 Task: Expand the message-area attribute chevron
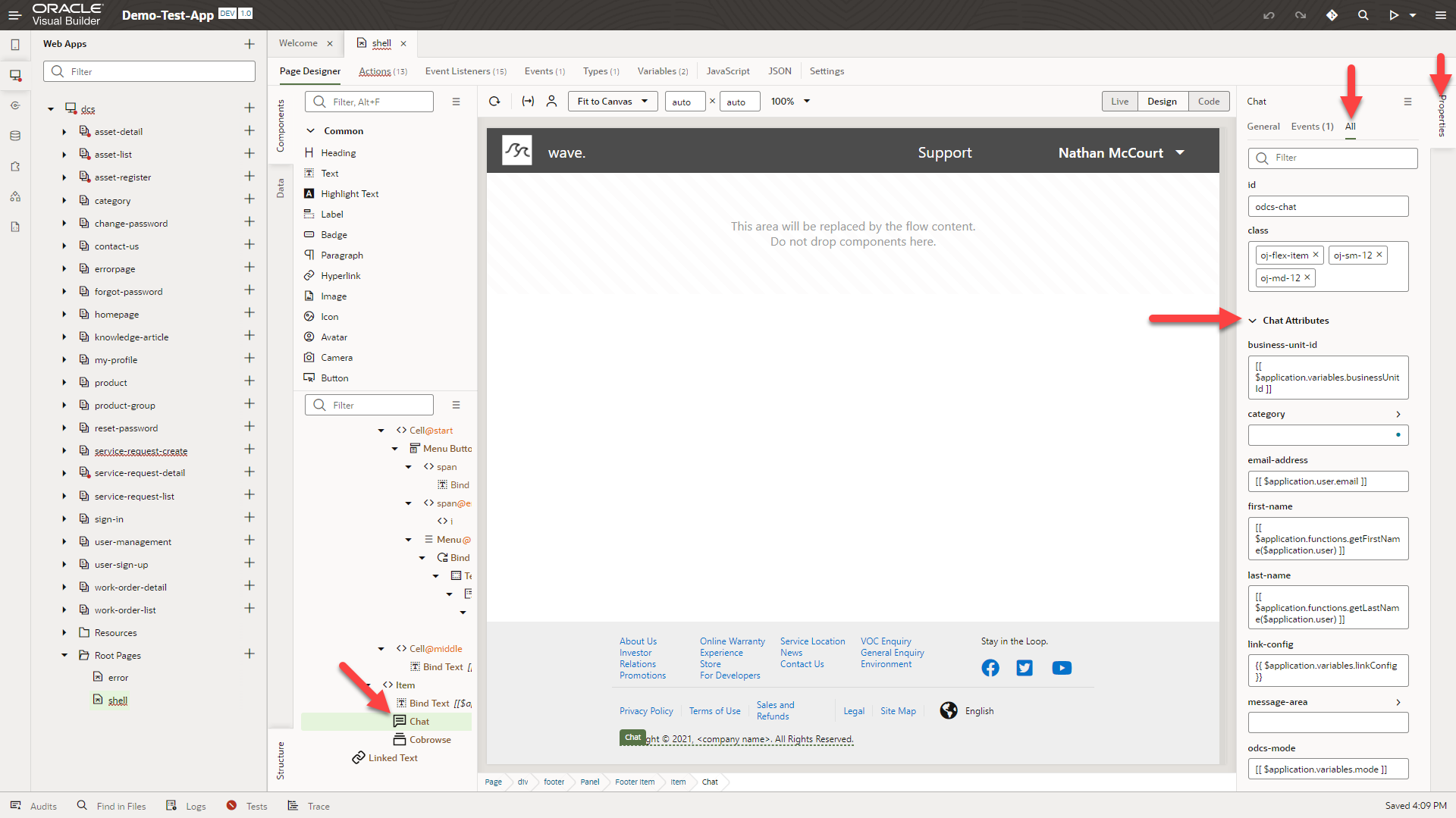[1397, 702]
